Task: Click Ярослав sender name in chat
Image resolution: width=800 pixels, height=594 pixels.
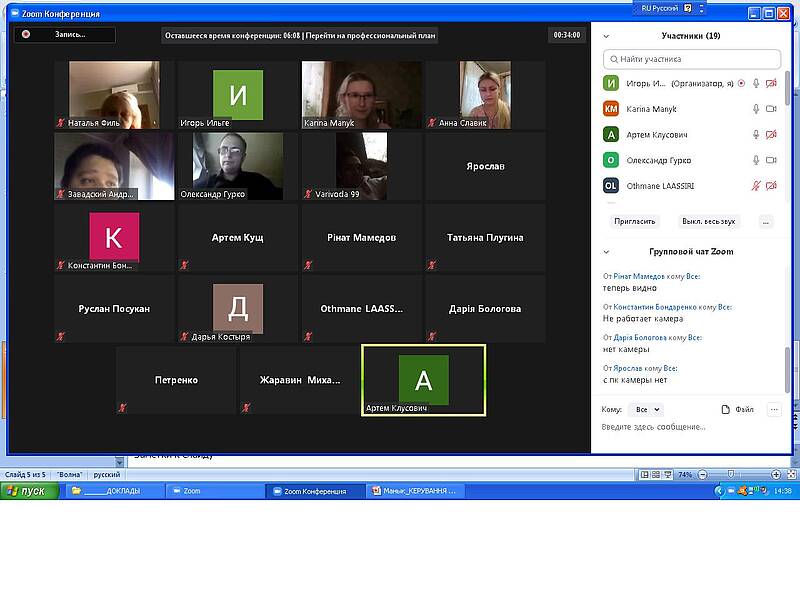Action: [x=628, y=368]
